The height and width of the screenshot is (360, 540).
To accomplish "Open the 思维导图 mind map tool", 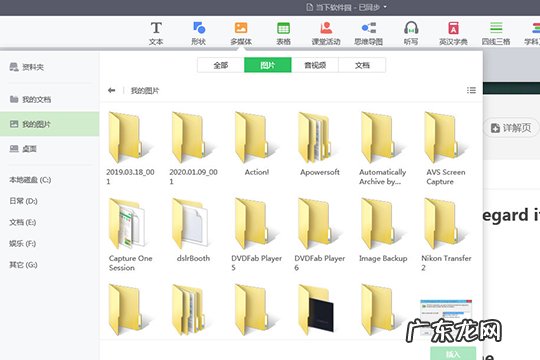I will point(368,33).
